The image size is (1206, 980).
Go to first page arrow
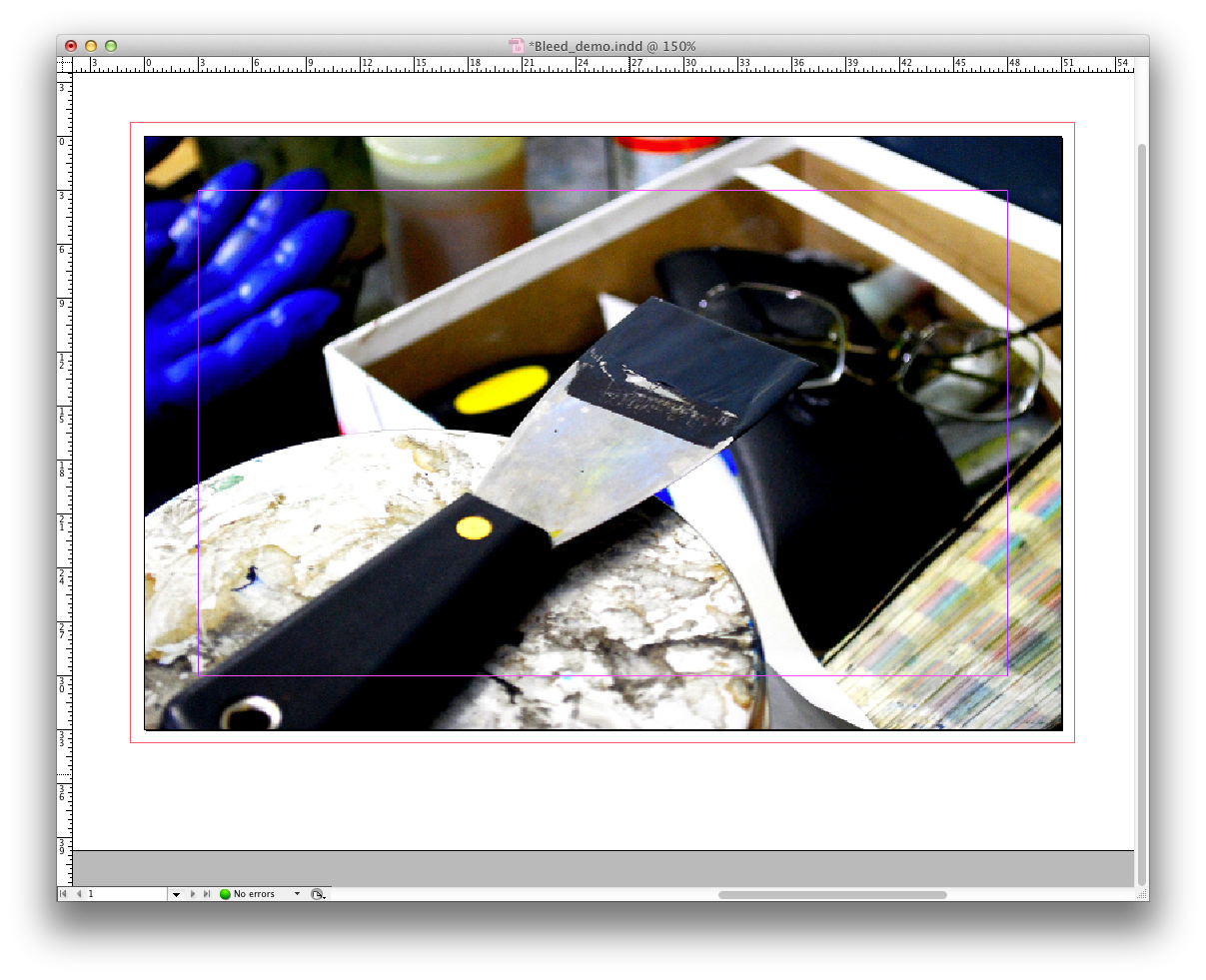63,894
